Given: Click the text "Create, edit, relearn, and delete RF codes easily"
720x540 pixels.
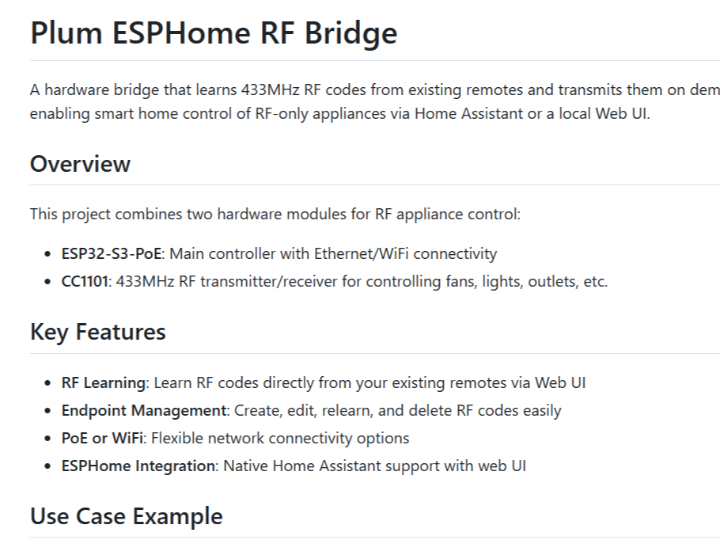Looking at the screenshot, I should (x=397, y=410).
